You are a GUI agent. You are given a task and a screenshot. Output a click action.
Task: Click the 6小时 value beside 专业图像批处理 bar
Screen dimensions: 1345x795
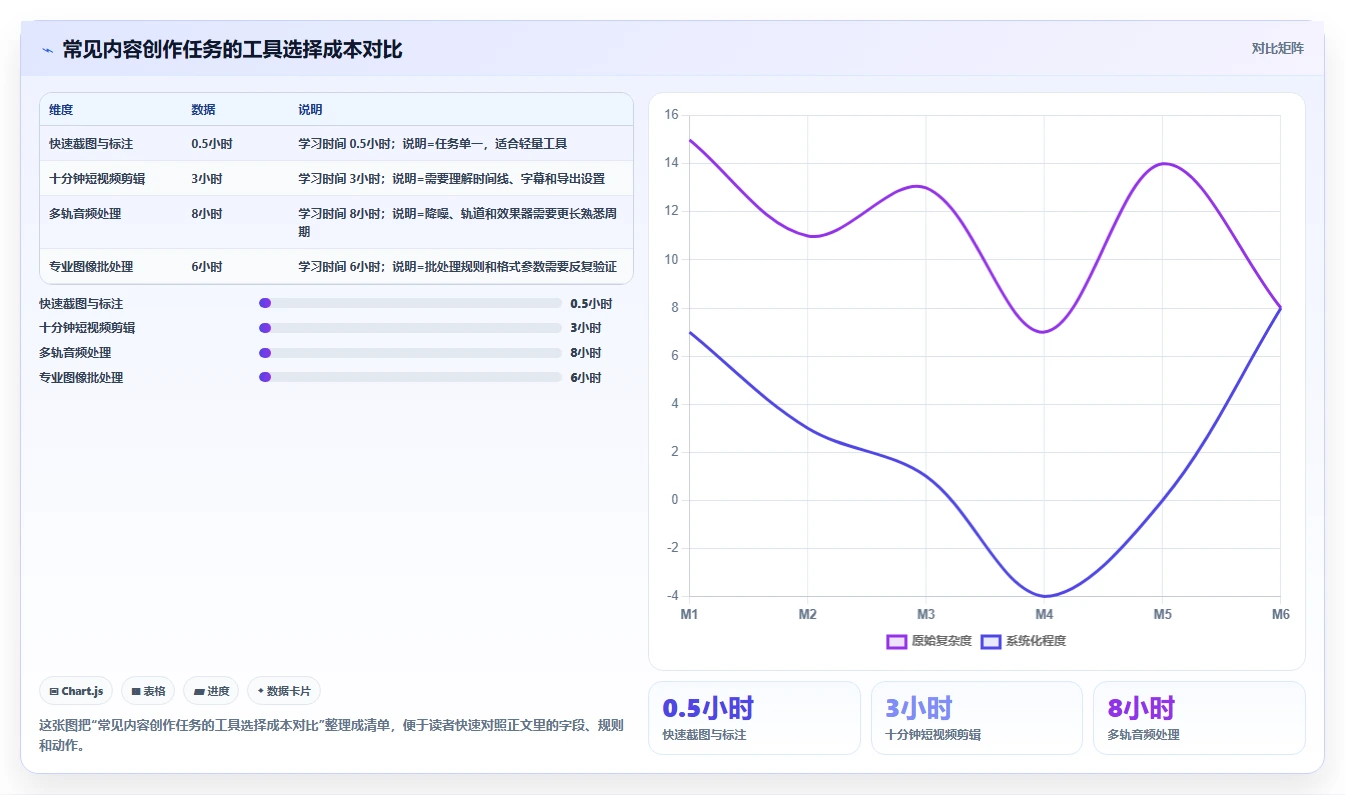click(586, 378)
